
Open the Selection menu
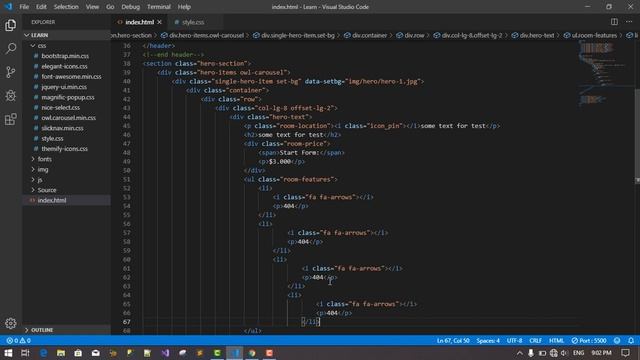tap(66, 7)
